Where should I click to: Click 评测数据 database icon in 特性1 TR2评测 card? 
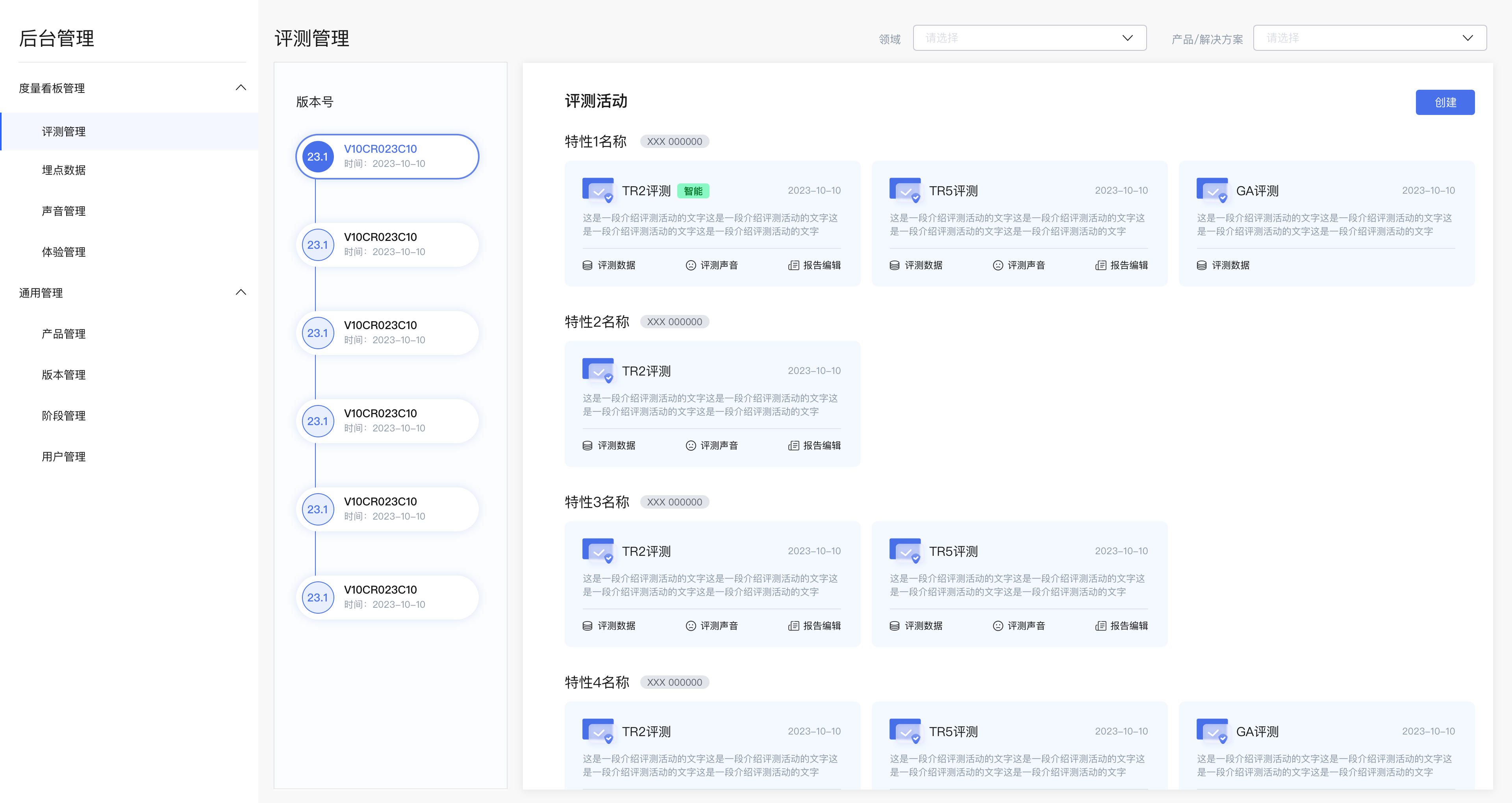587,265
